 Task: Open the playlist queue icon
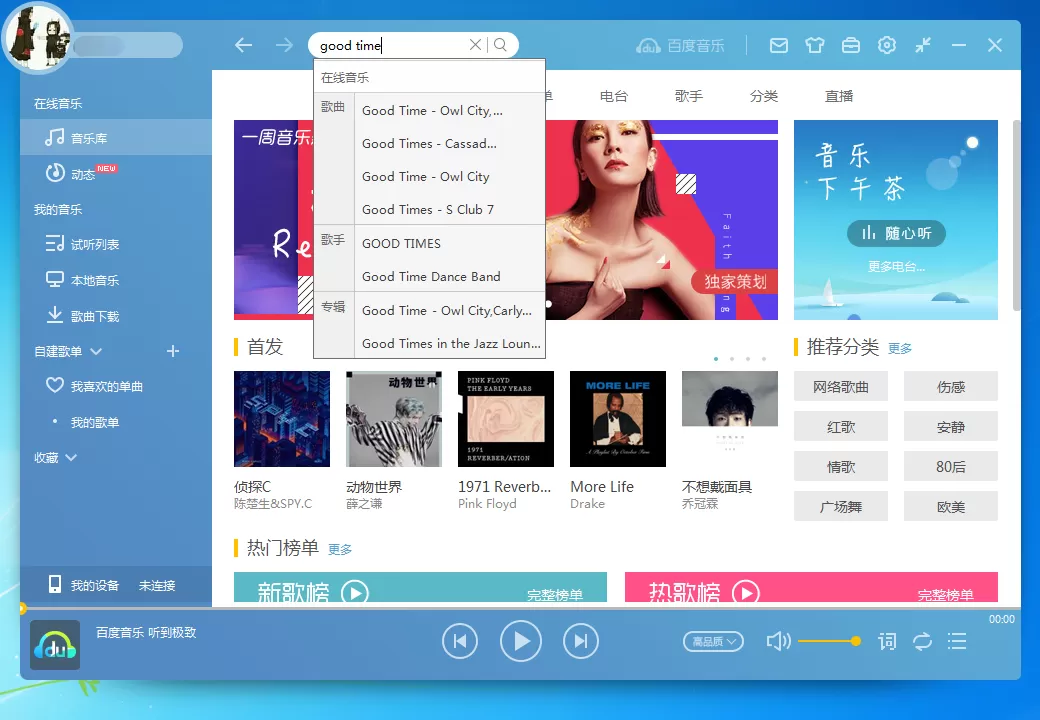(956, 641)
